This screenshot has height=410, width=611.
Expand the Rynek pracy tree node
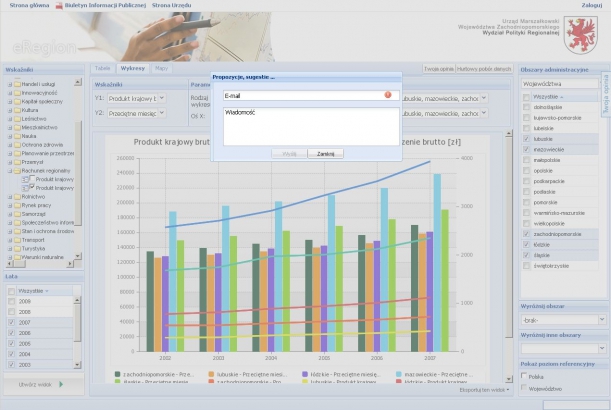[9, 206]
